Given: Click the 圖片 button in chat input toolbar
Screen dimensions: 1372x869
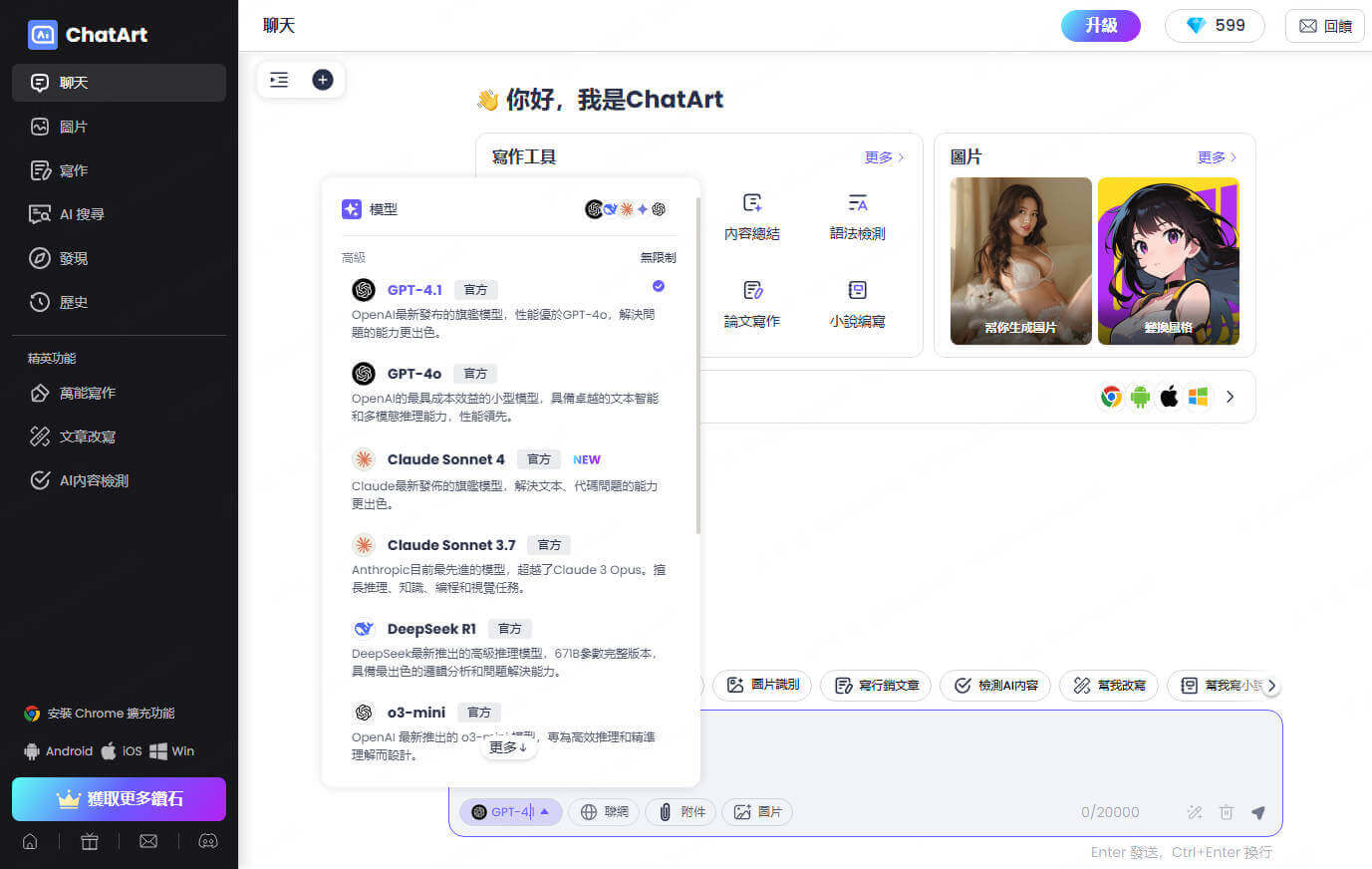Looking at the screenshot, I should pos(757,812).
